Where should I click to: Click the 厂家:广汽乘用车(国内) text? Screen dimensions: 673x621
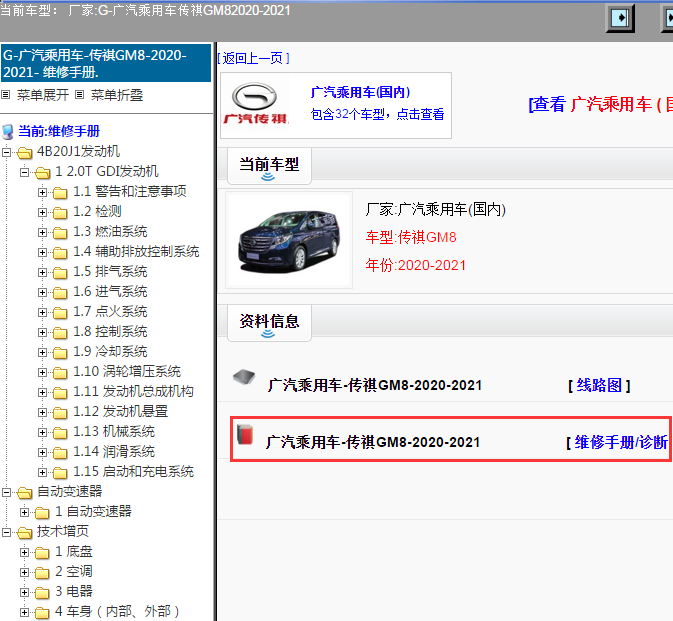[x=436, y=209]
